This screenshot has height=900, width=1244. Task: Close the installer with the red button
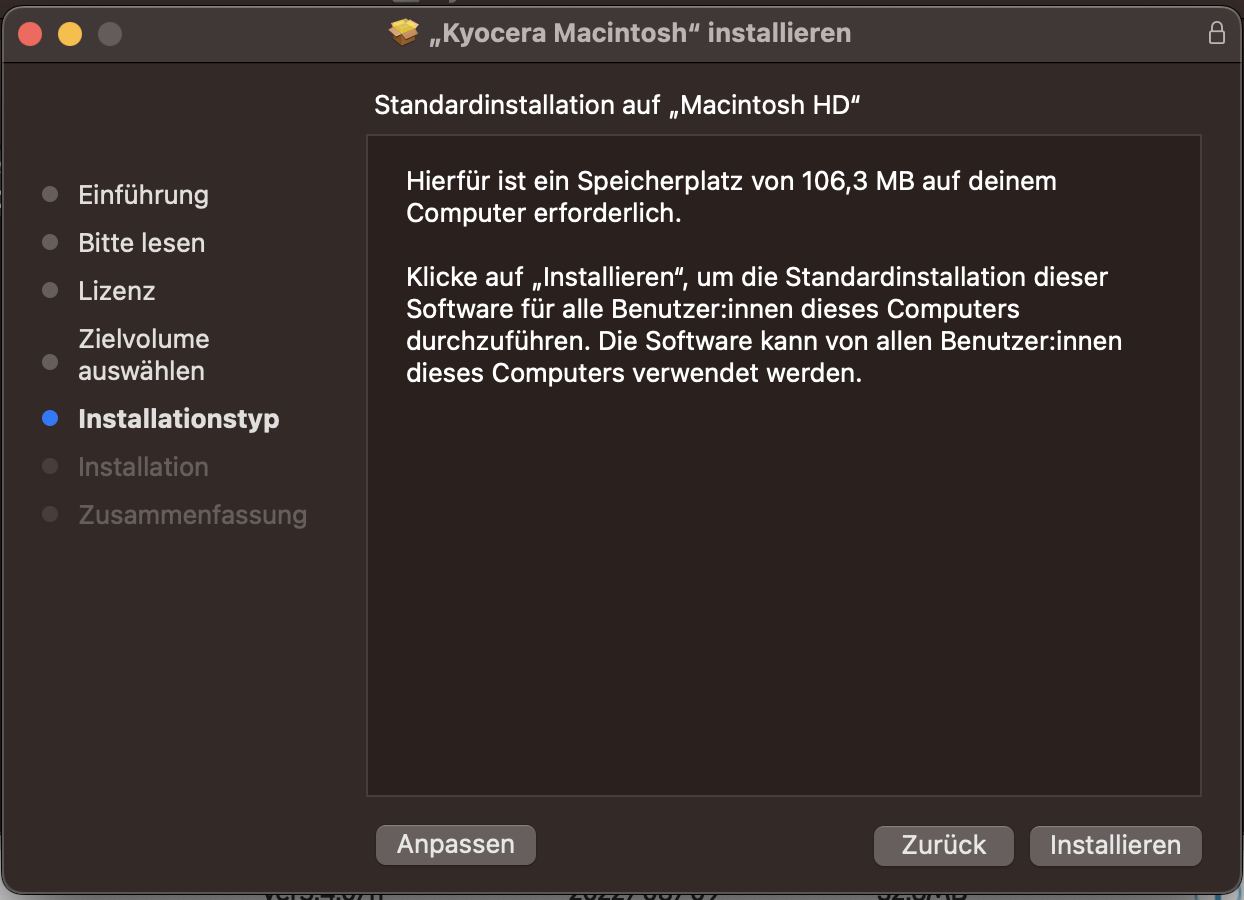[x=30, y=34]
